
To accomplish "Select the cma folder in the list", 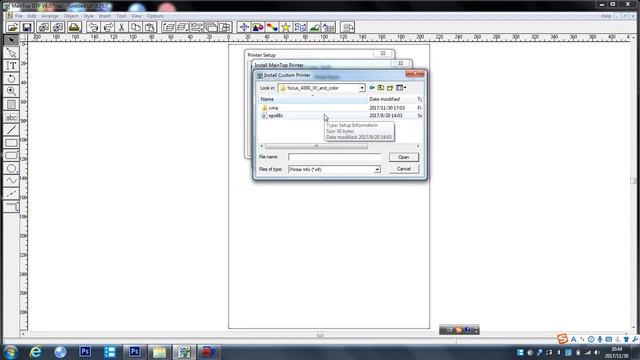I will 273,108.
